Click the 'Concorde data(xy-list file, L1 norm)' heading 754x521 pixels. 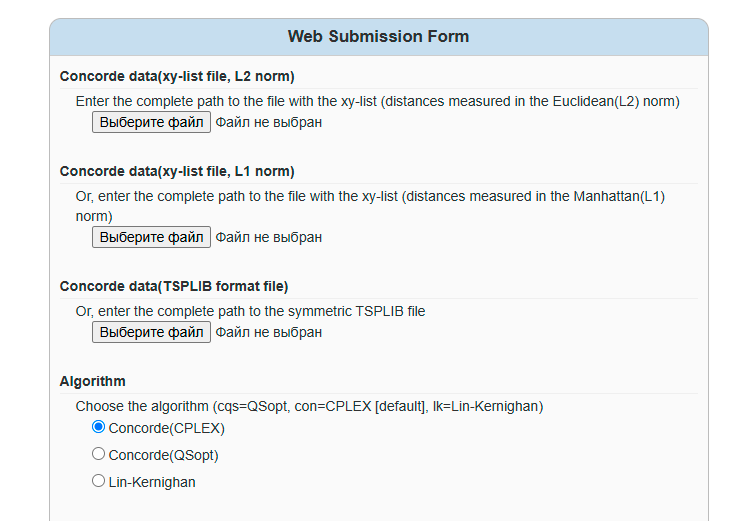177,172
